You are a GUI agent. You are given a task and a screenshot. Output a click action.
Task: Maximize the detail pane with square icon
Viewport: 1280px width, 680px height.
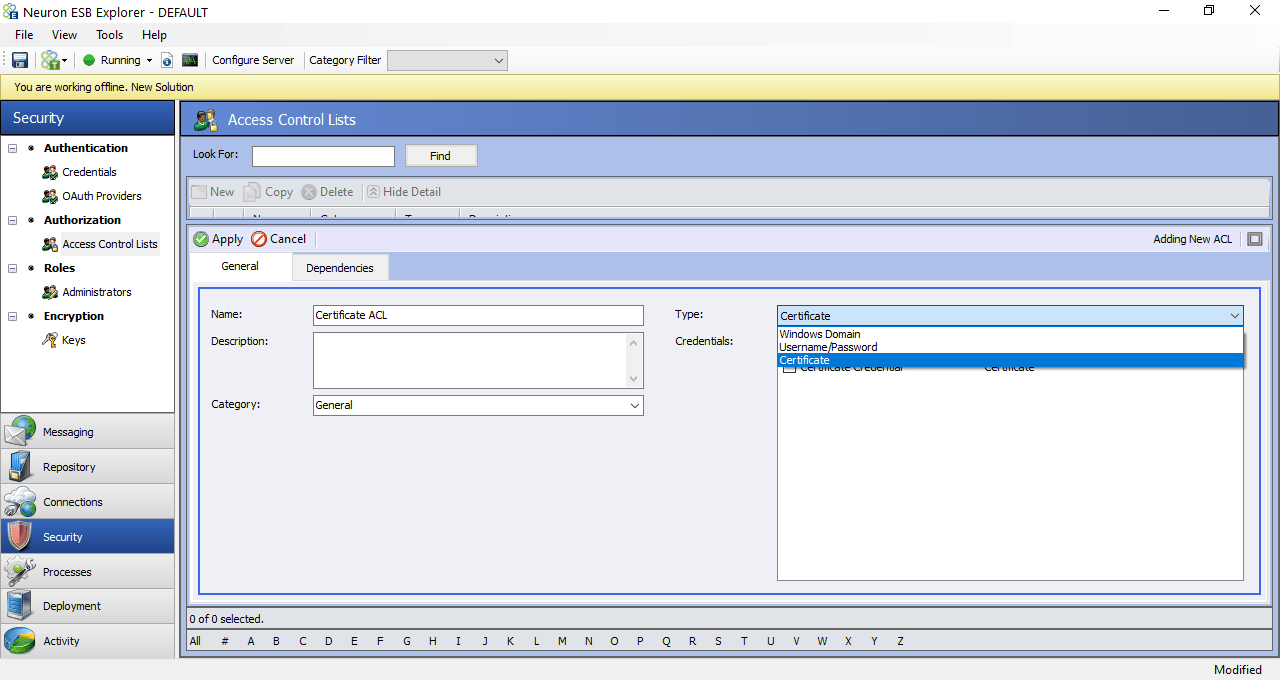pyautogui.click(x=1255, y=239)
